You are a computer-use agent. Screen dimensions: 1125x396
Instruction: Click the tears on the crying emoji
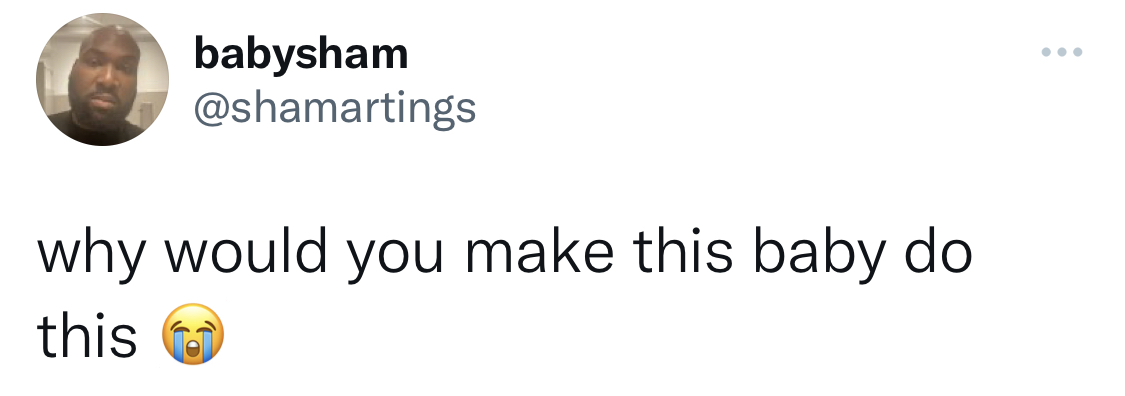[x=193, y=346]
